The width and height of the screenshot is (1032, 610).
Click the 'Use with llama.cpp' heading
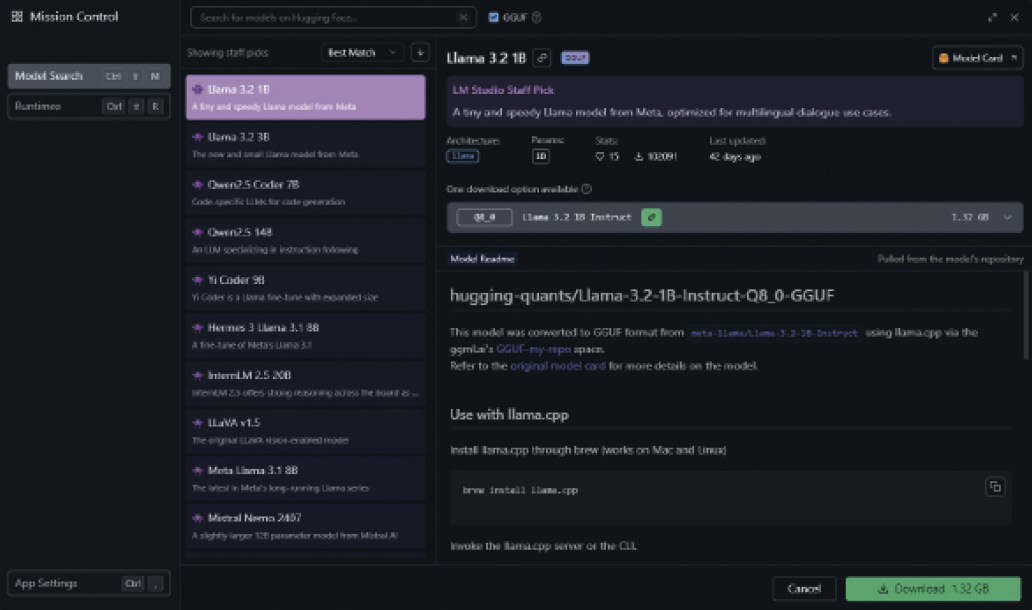click(x=509, y=415)
